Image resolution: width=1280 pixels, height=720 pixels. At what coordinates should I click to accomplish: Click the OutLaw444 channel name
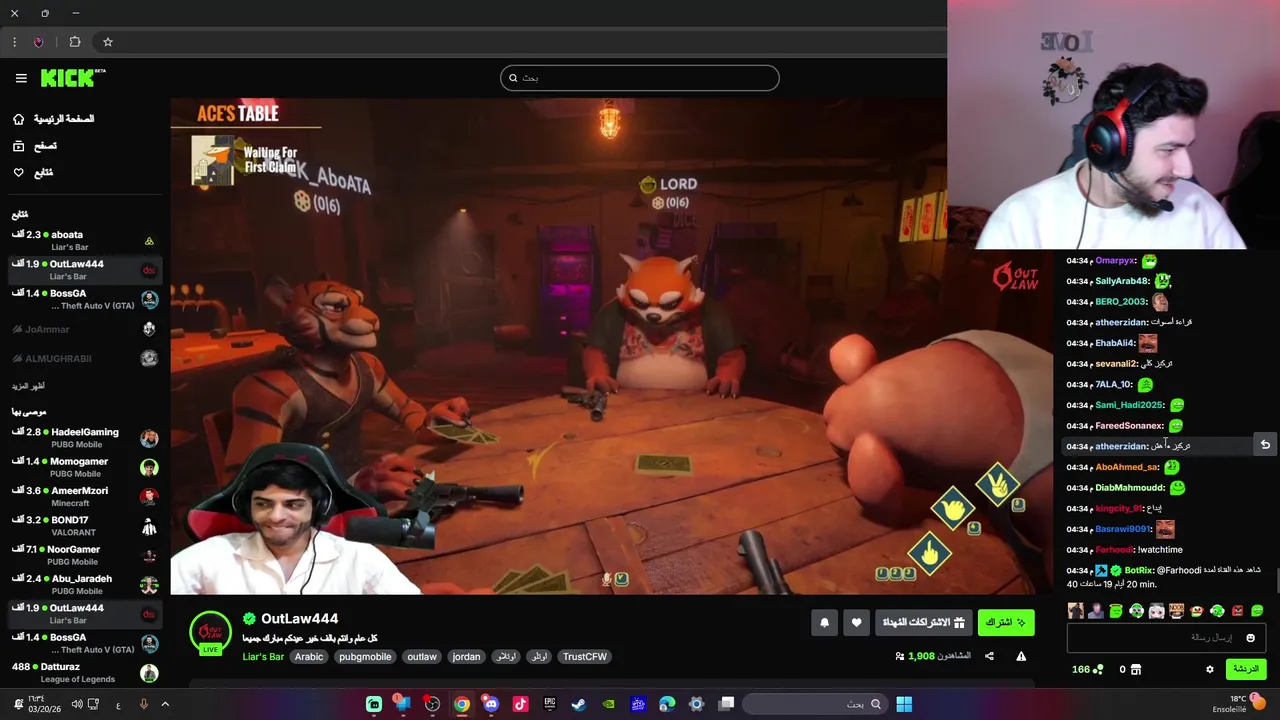point(299,619)
